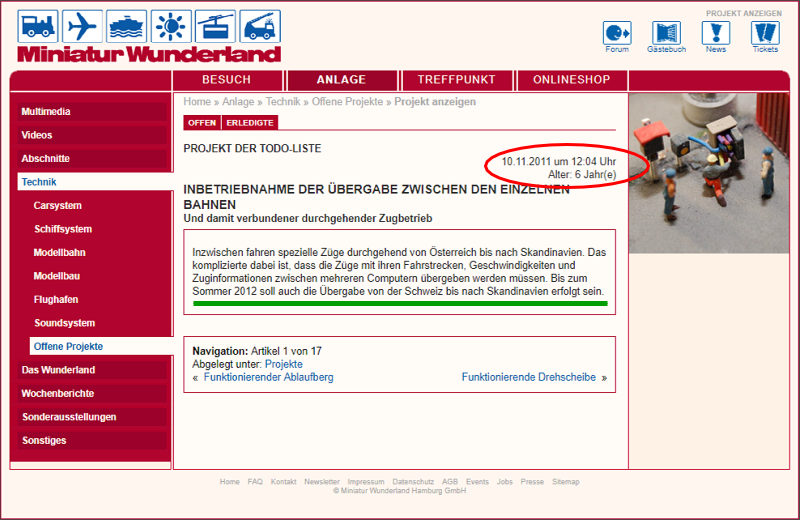Go to next article Funktionierende Drehscheibe
This screenshot has height=520, width=800.
(x=529, y=377)
